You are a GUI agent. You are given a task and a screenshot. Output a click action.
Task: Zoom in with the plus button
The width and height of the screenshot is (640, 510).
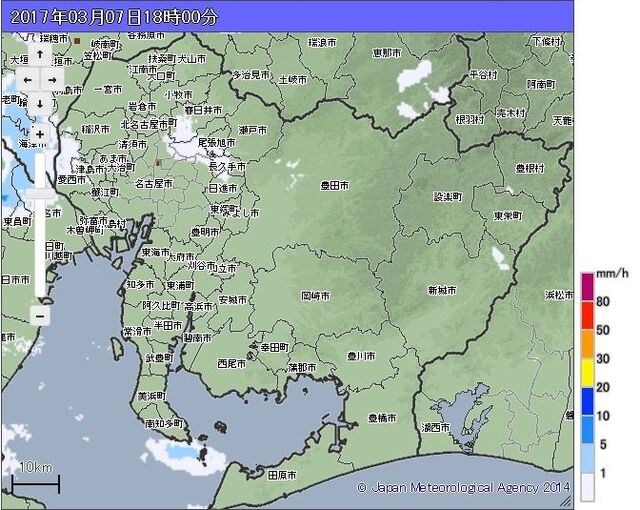click(x=40, y=134)
